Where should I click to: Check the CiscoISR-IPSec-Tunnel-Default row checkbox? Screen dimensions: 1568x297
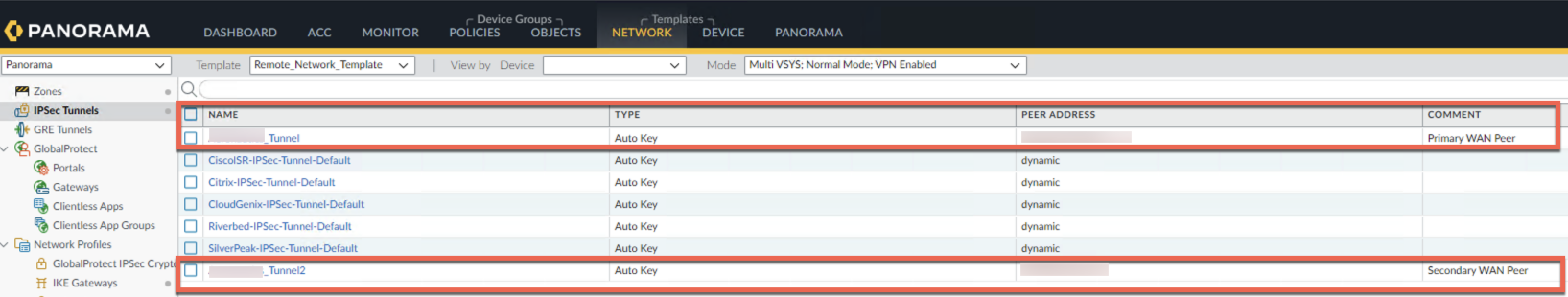point(190,160)
